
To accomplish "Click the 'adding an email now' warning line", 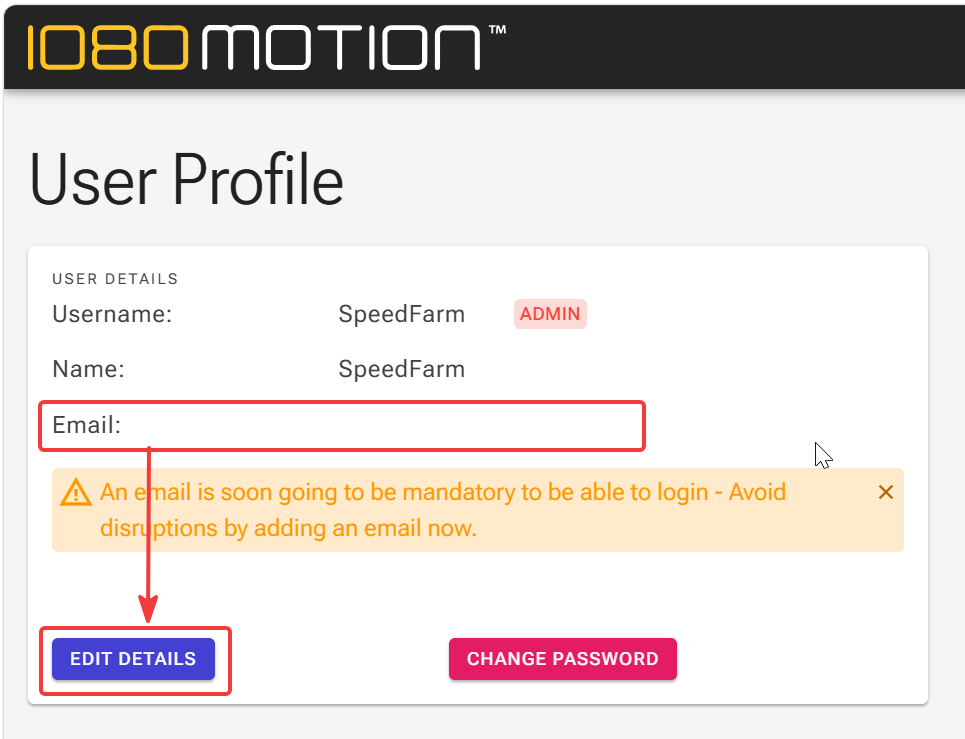I will 288,528.
